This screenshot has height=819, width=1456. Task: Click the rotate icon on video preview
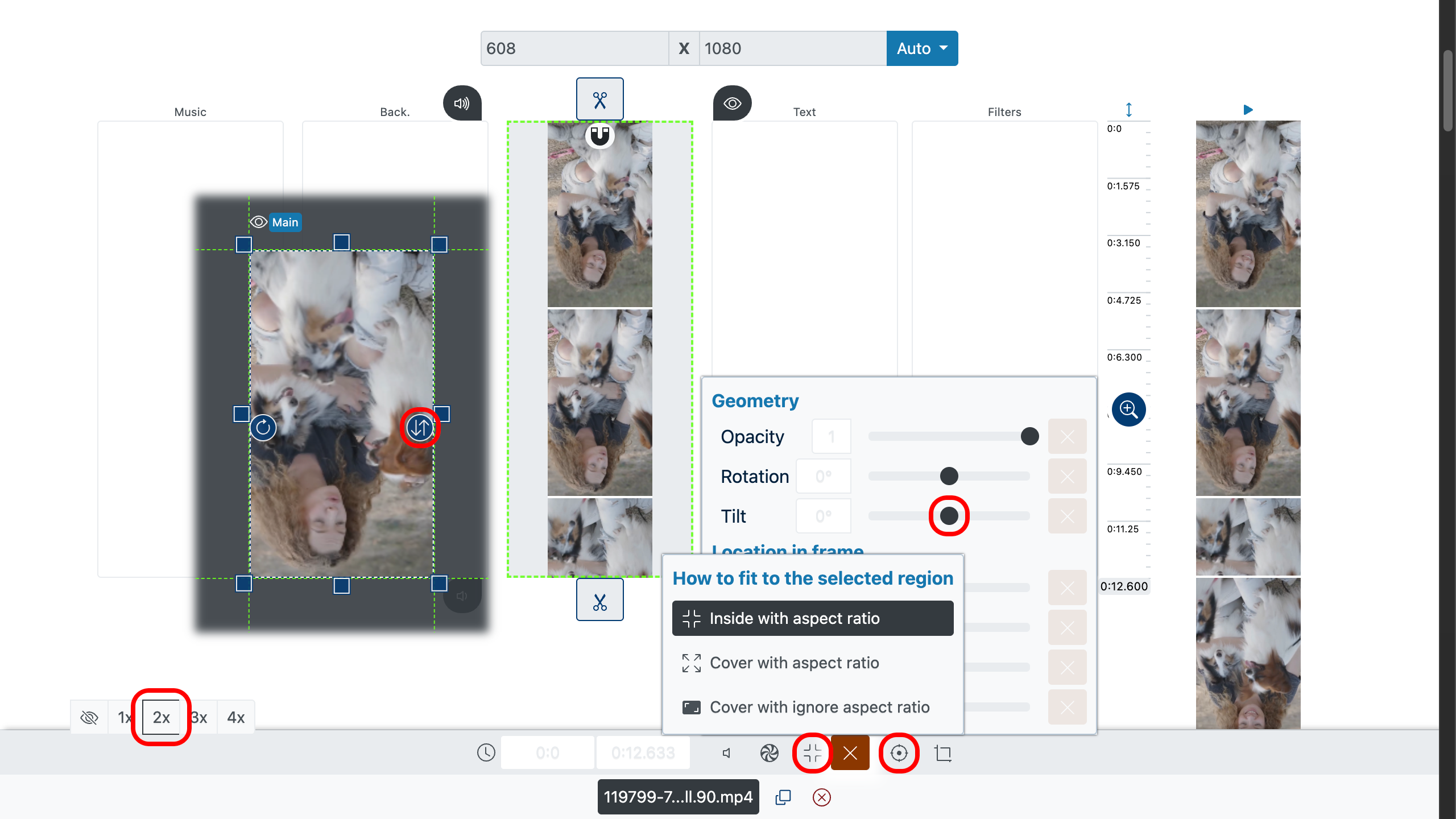tap(263, 427)
